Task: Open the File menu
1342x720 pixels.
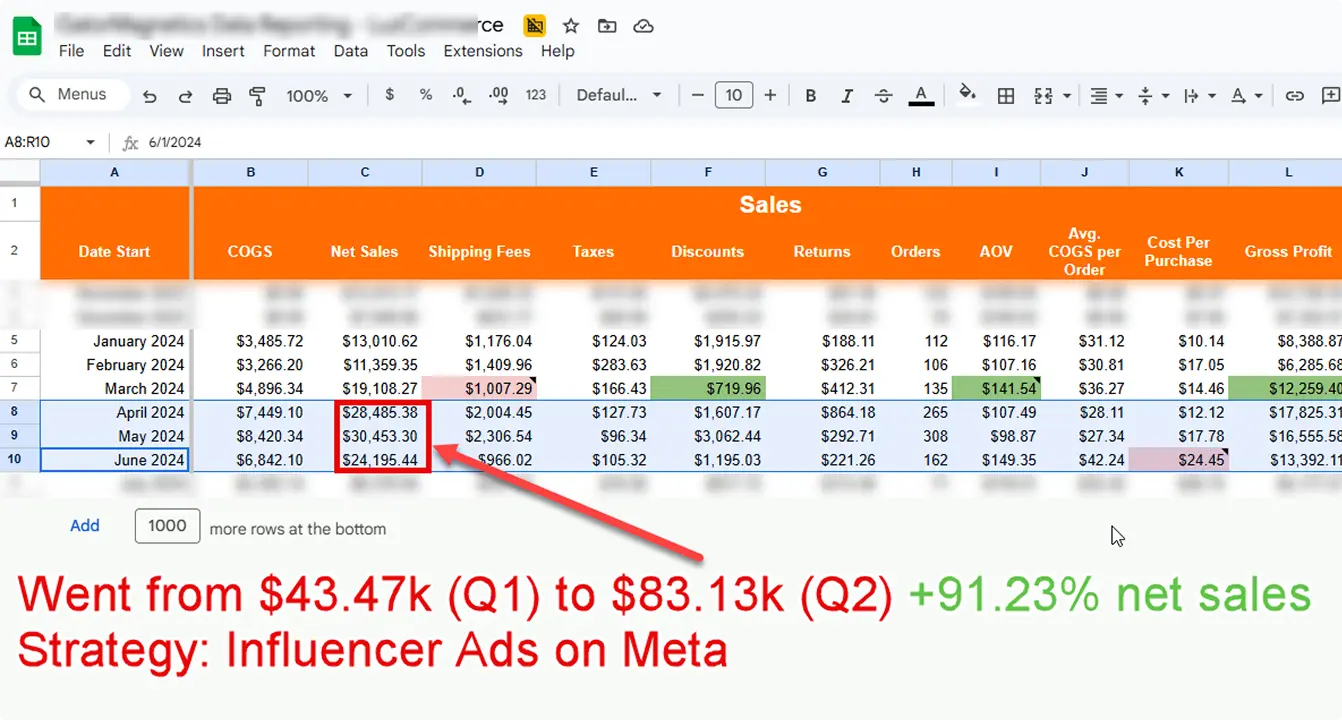Action: tap(71, 51)
